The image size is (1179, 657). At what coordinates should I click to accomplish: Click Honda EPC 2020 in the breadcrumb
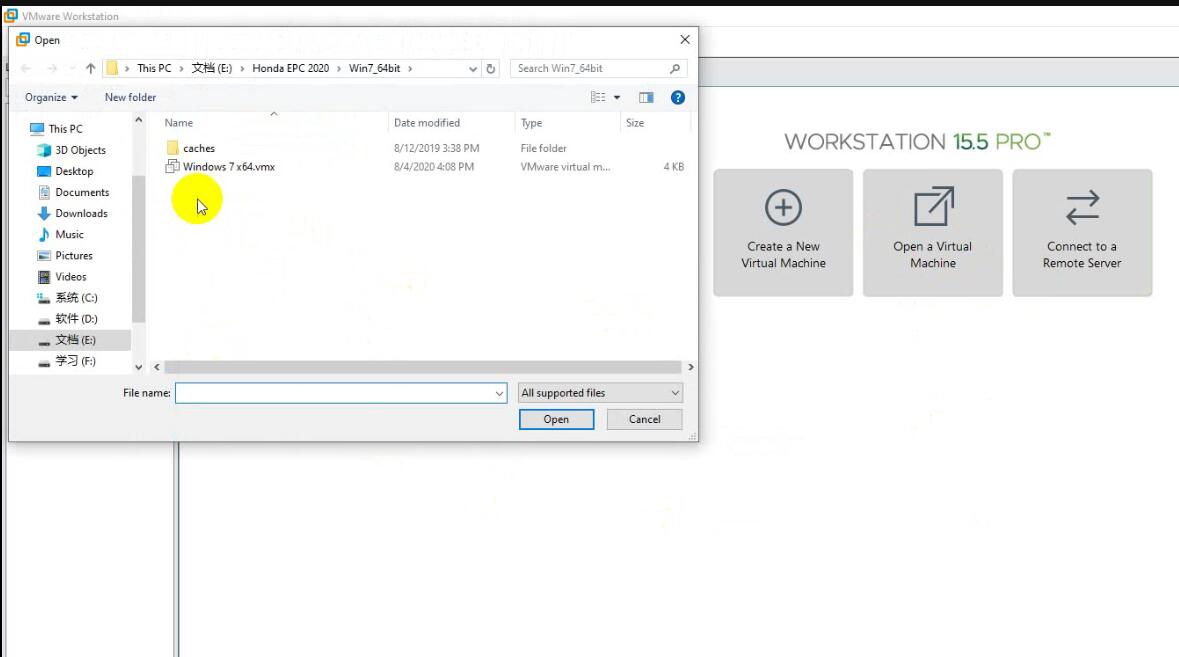290,68
